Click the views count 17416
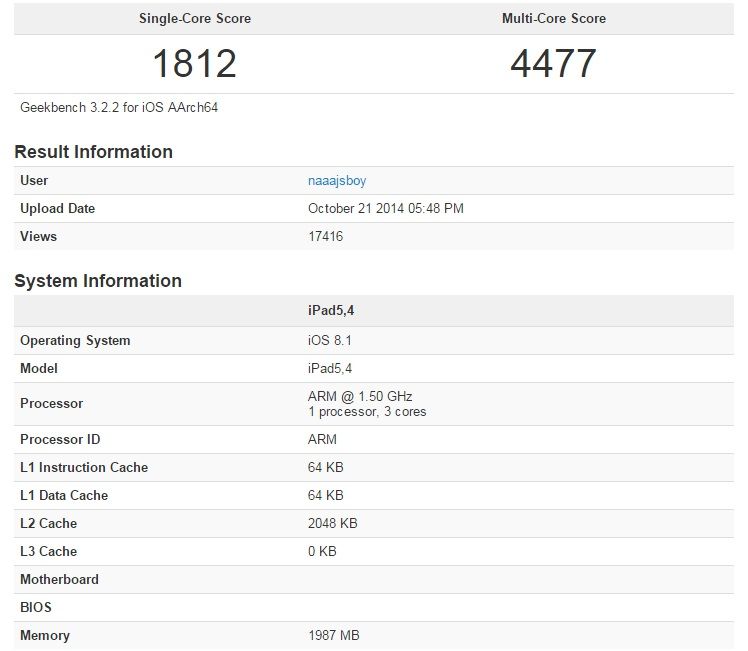The width and height of the screenshot is (748, 651). click(x=325, y=237)
